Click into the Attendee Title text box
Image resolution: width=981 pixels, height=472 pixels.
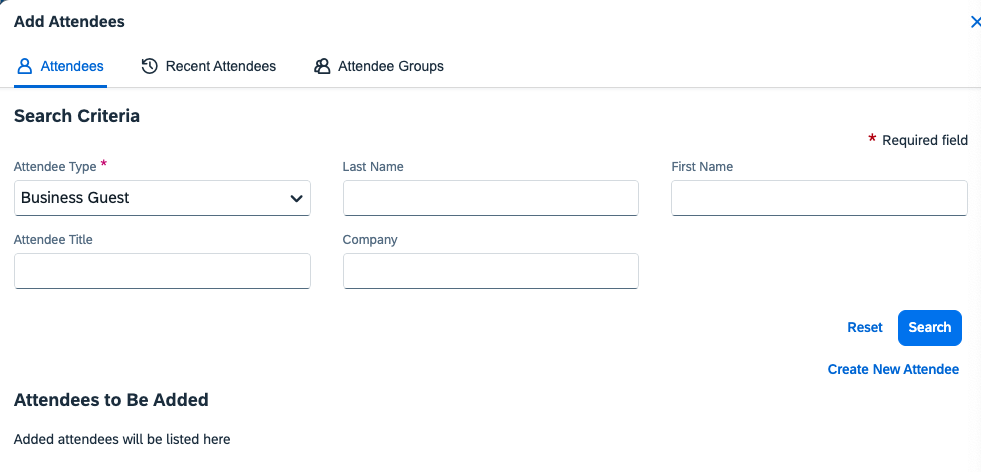point(162,271)
